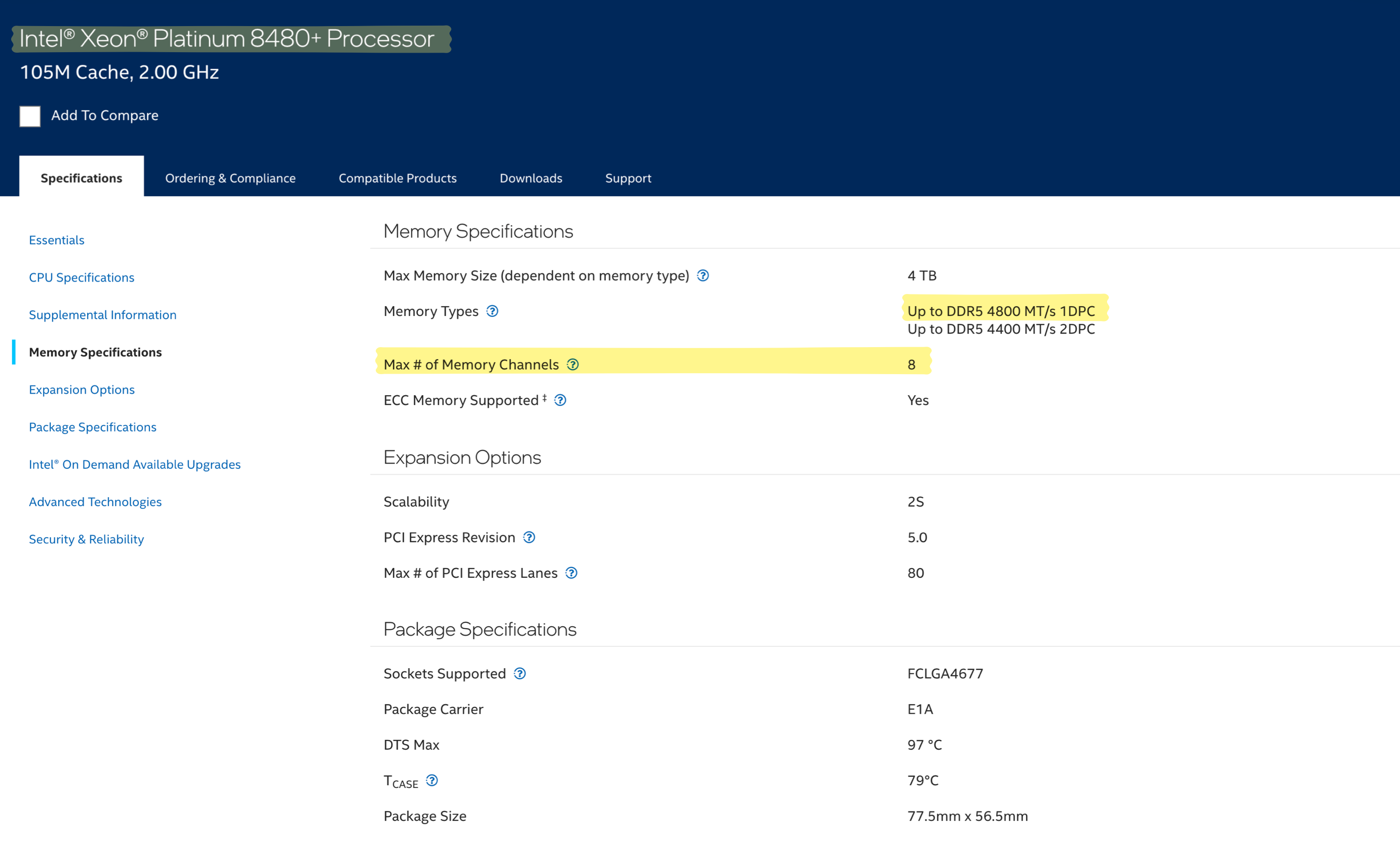Open help icon beside TCASE
The height and width of the screenshot is (848, 1400).
tap(432, 780)
